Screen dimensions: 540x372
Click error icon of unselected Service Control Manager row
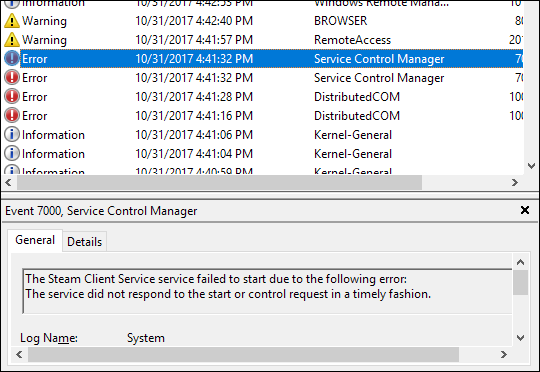pos(12,78)
